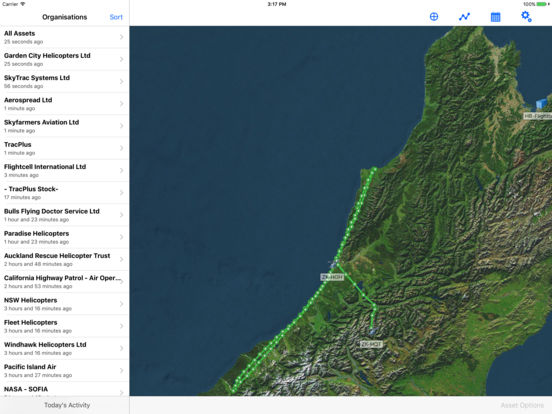Expand the Skyfarmers Aviation Ltd chevron

(x=121, y=126)
